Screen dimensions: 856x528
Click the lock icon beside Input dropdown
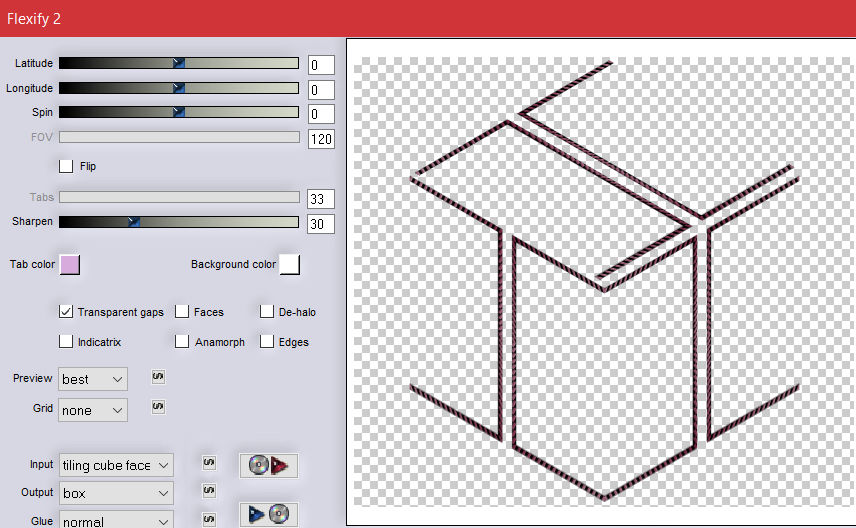[x=209, y=462]
